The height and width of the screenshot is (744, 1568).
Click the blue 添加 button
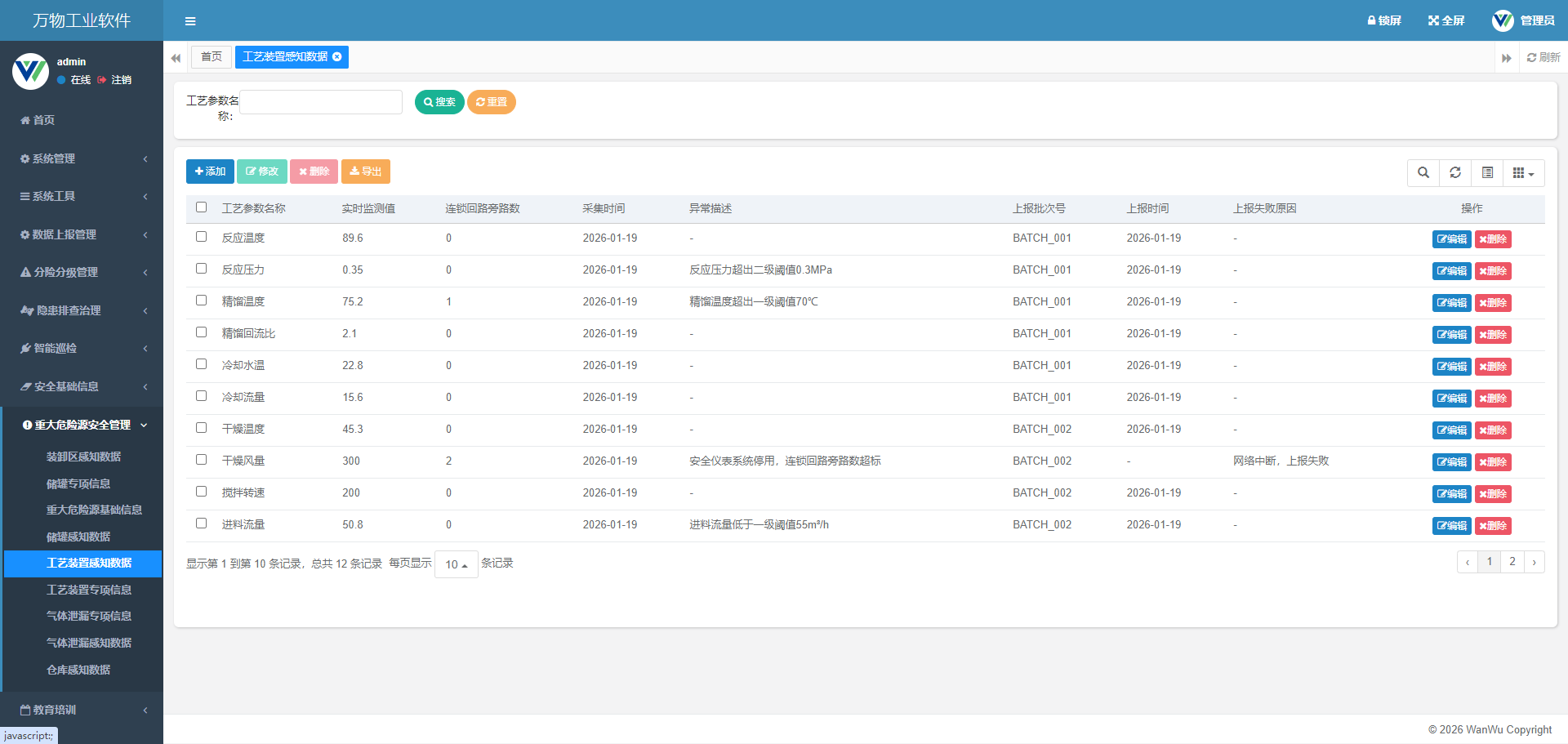(210, 172)
